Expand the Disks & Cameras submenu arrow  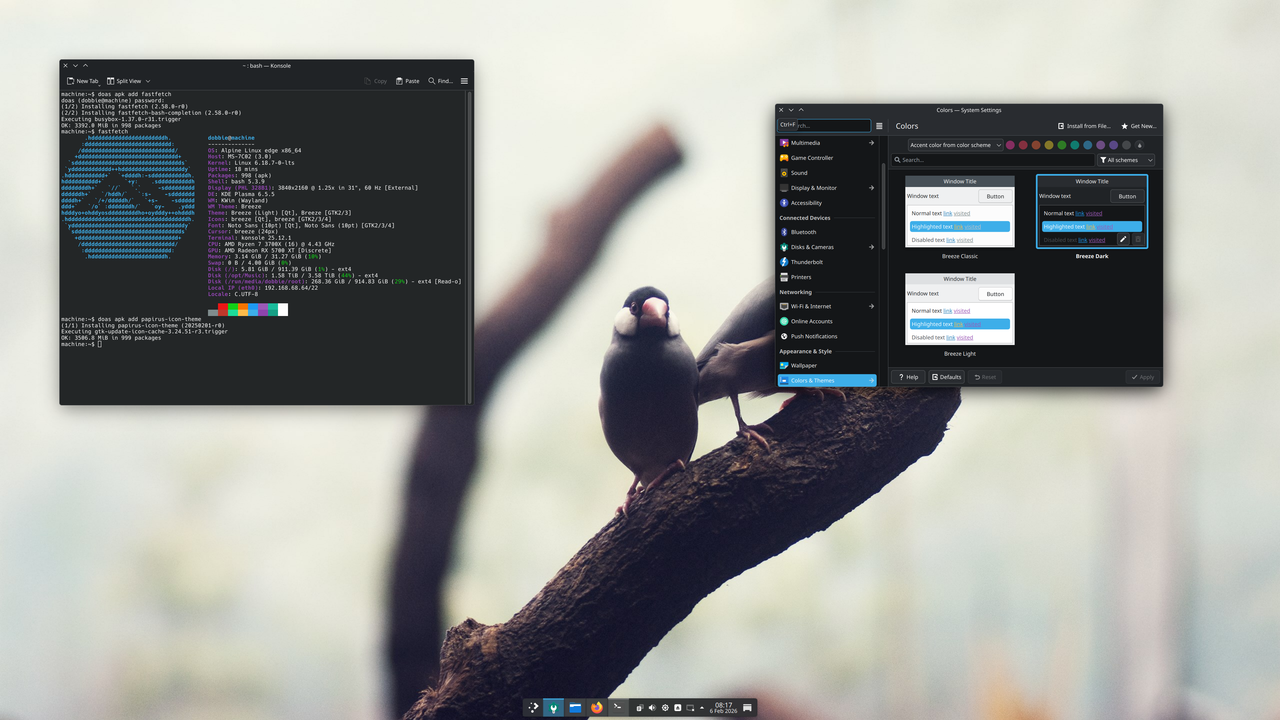tap(871, 247)
